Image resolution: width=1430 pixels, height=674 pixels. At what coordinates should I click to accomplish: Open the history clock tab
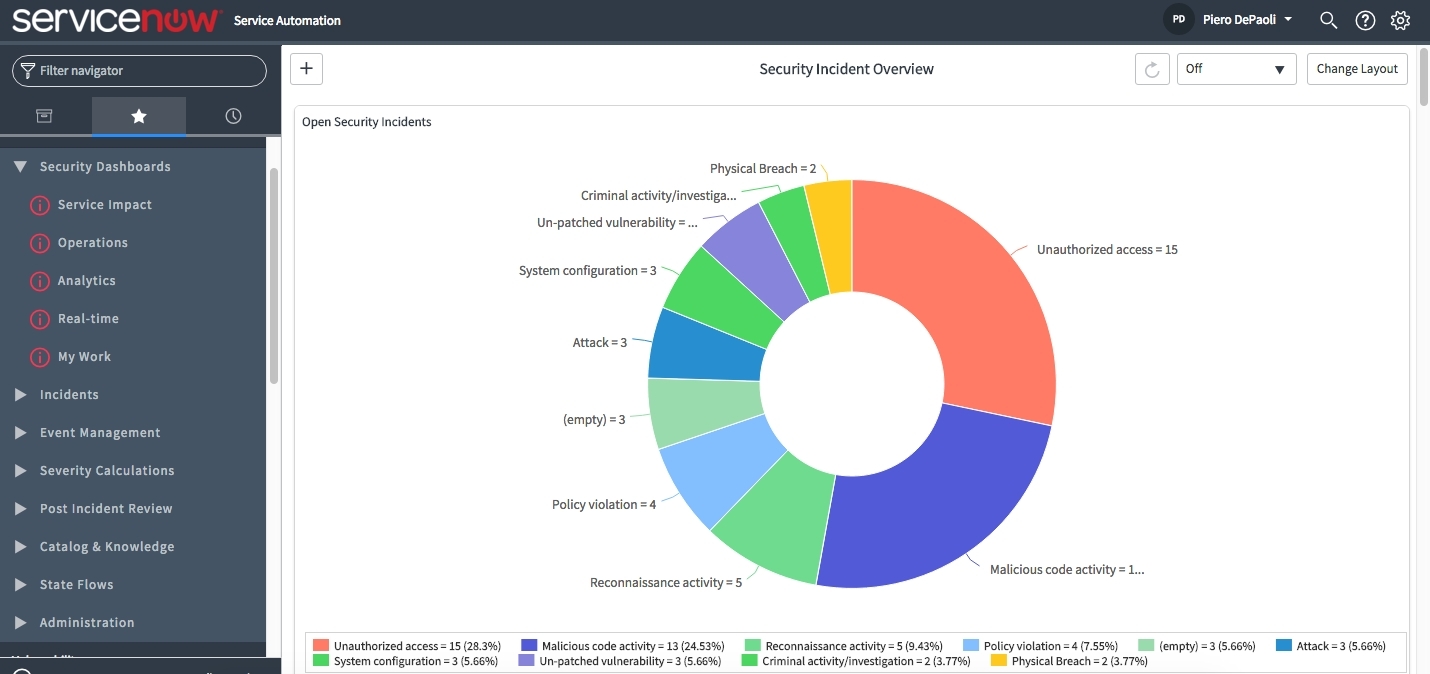233,116
